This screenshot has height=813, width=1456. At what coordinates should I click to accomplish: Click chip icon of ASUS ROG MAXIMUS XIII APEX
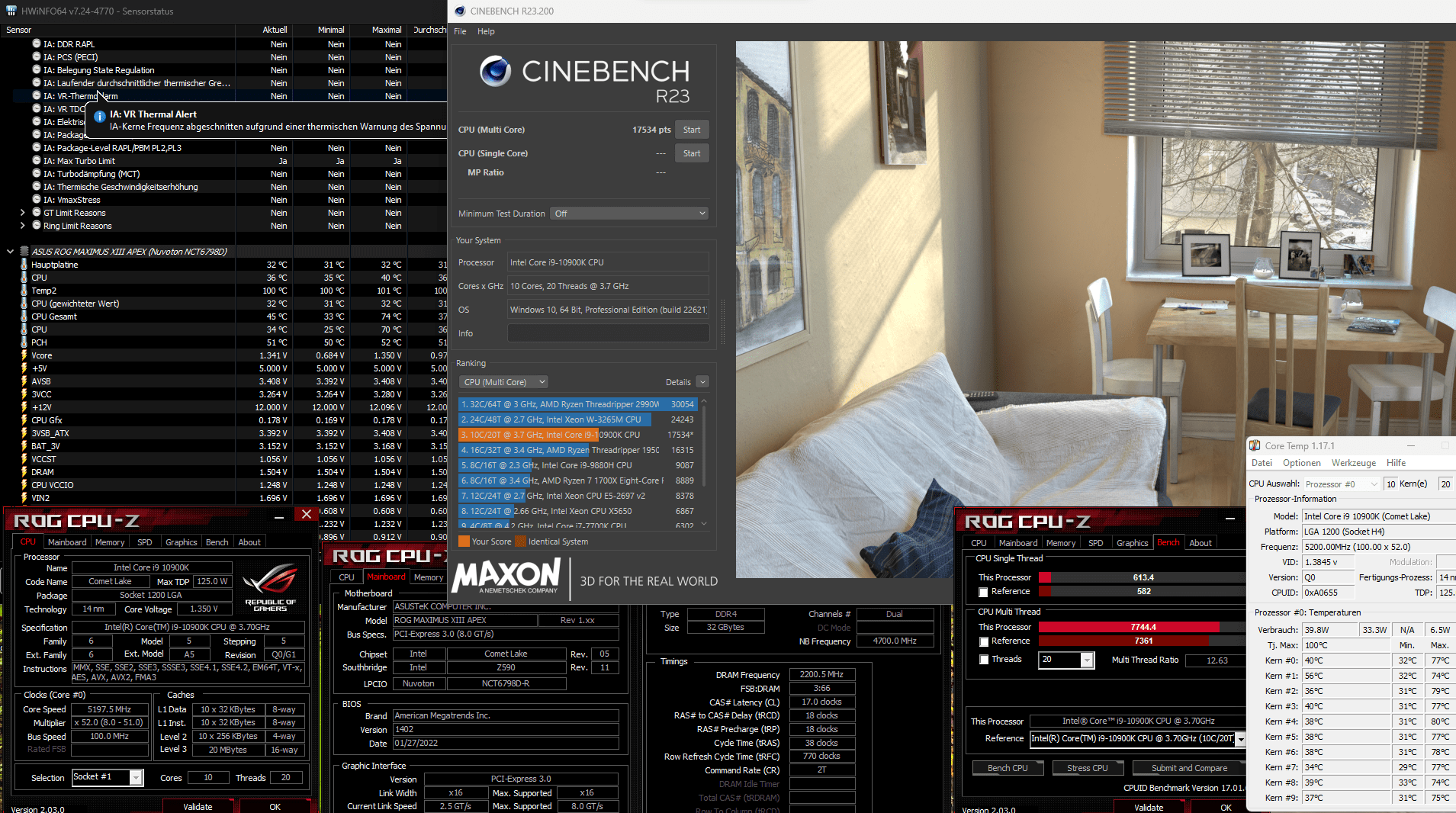coord(24,251)
